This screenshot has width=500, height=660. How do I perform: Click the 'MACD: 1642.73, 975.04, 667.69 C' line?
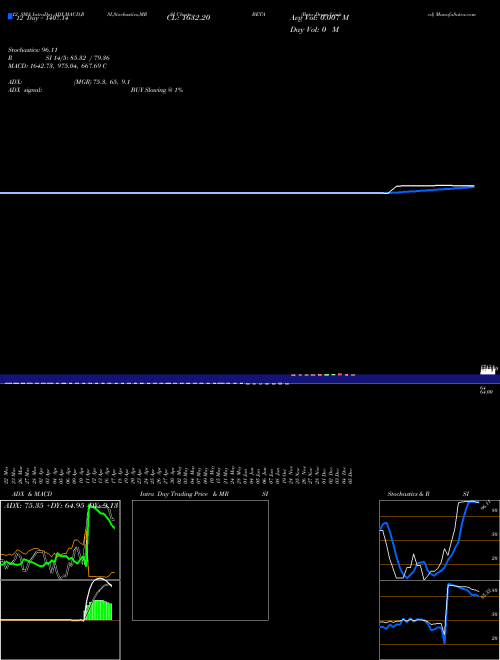(57, 66)
